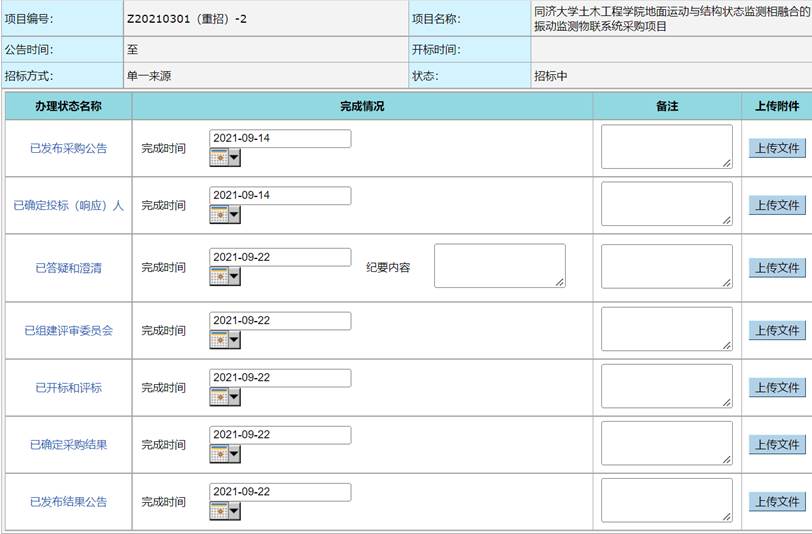Viewport: 812px width, 534px height.
Task: Upload attachment for 已发布结果公告 row
Action: click(x=776, y=502)
